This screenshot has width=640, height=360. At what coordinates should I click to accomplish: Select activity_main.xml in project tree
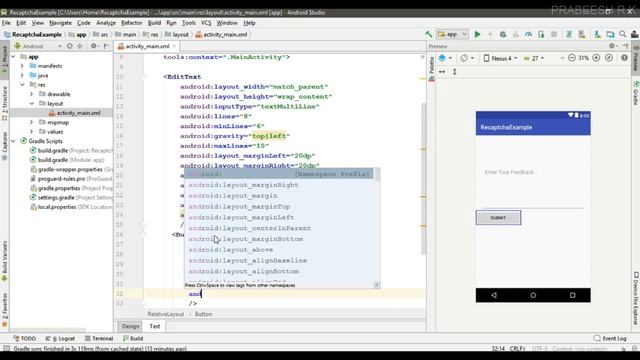78,113
